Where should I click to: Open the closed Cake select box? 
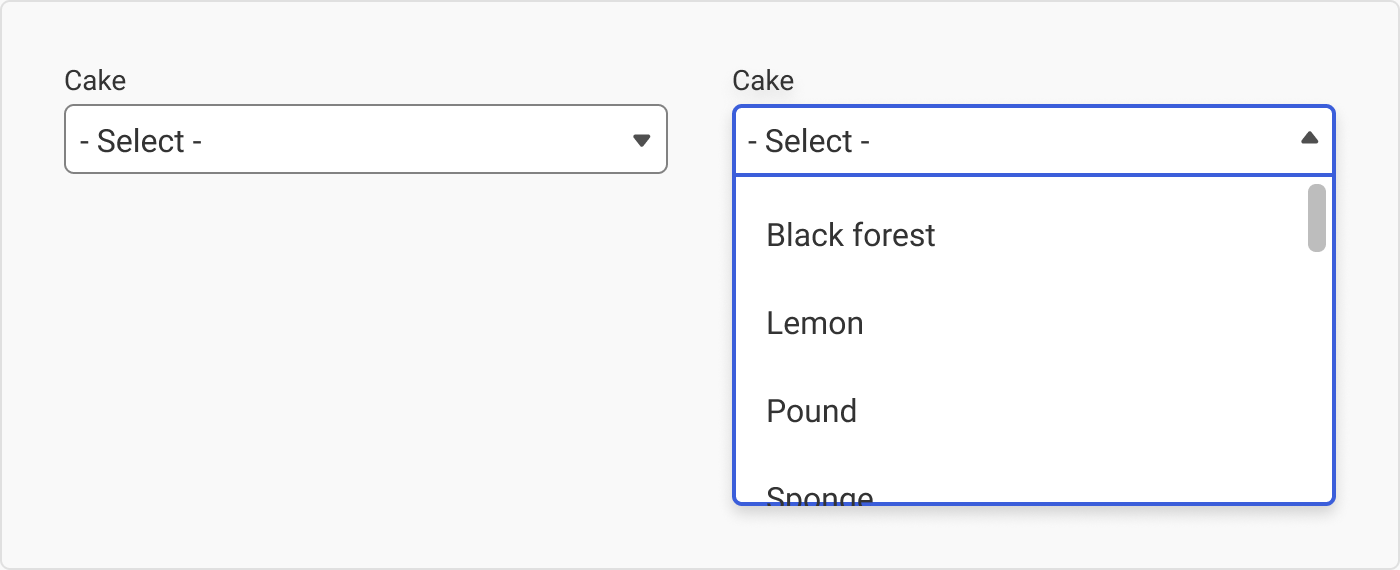coord(365,139)
